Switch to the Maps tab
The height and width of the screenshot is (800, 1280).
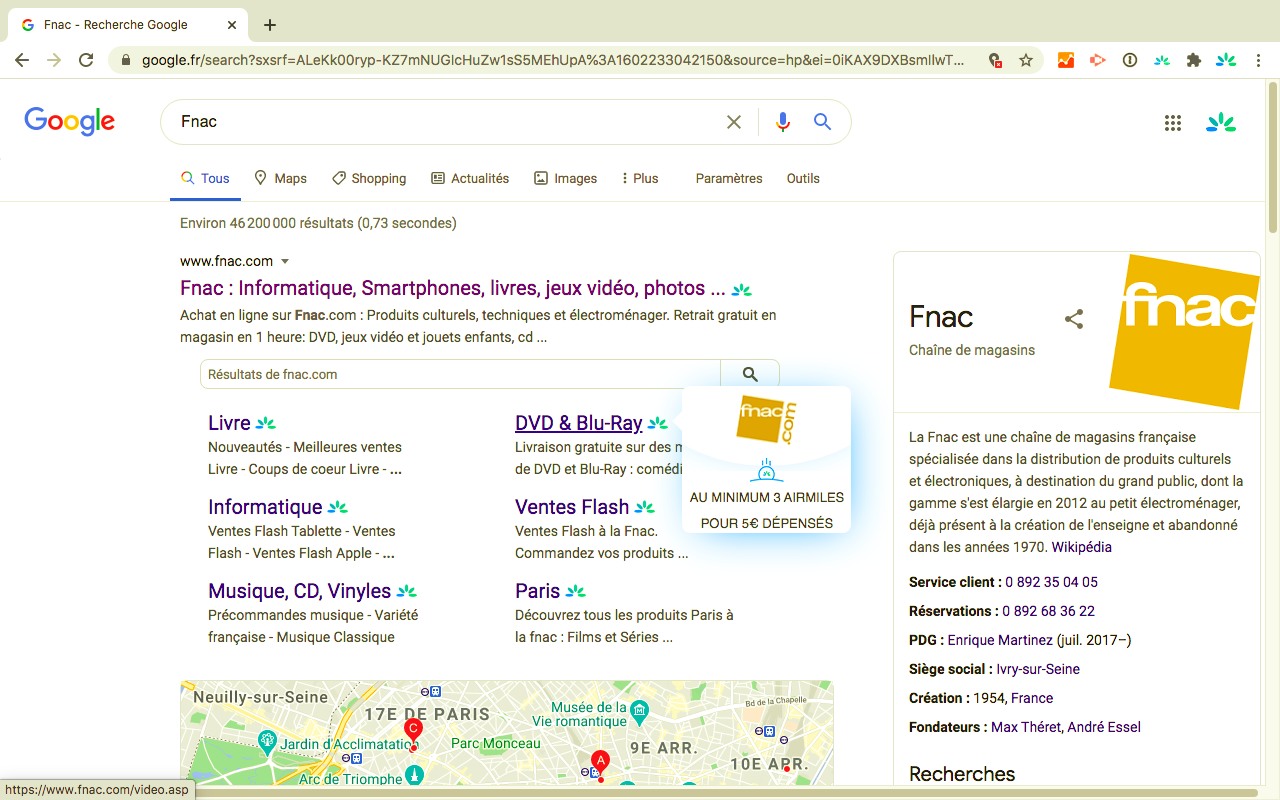click(280, 178)
